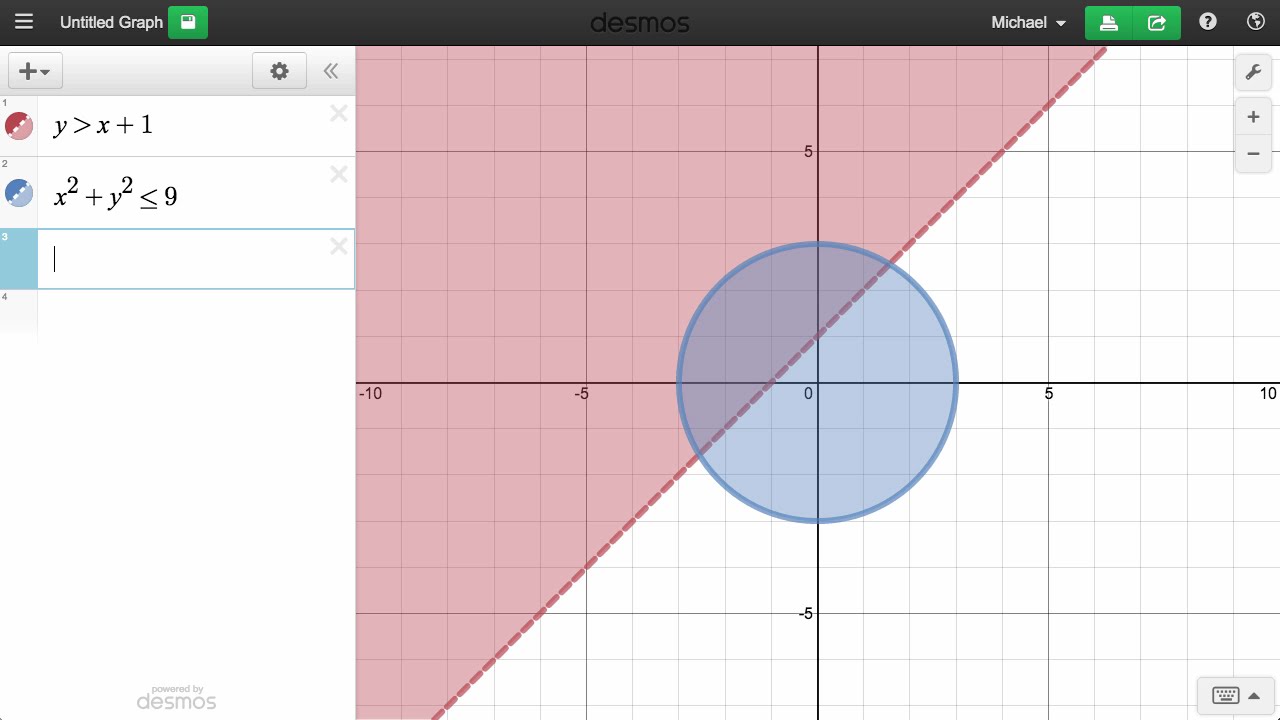Click the print graph icon
Screen dimensions: 1280x720
point(1109,22)
